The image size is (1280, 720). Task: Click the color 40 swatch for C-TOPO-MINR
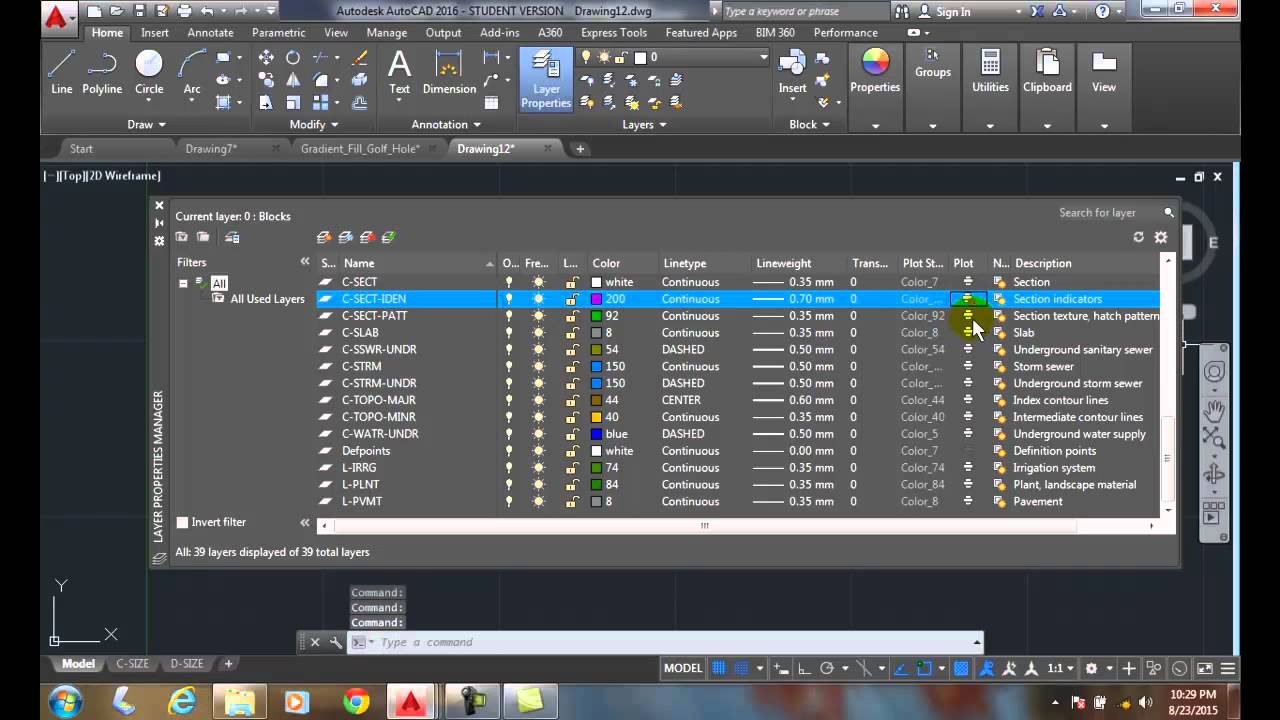click(597, 417)
